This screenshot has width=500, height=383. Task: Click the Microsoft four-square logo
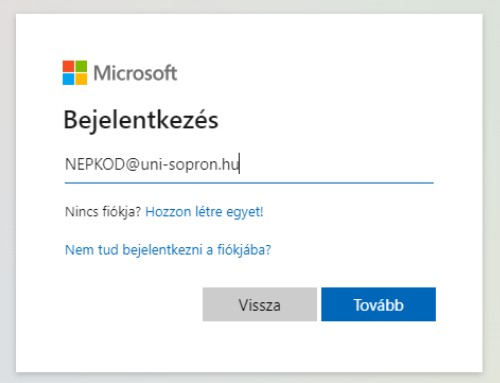coord(75,73)
